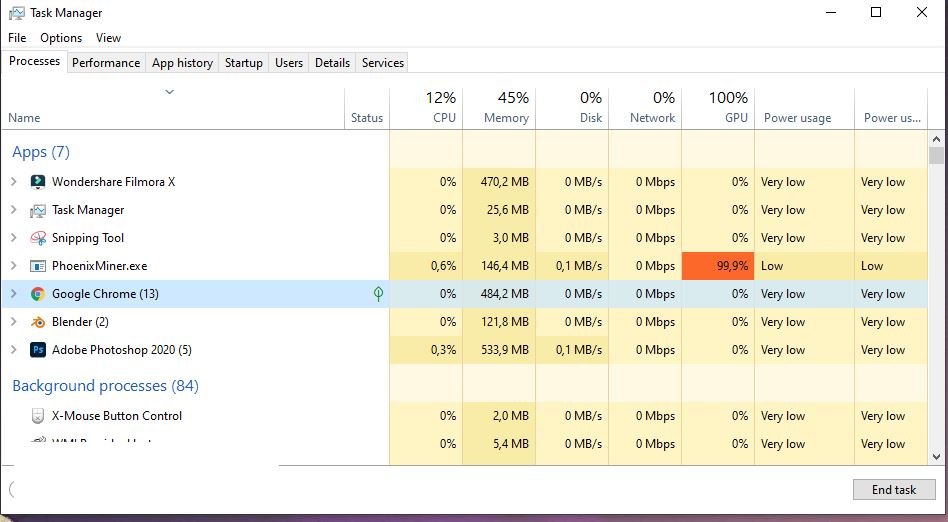Screen dimensions: 948x522
Task: Switch to the App history tab
Action: coord(182,63)
